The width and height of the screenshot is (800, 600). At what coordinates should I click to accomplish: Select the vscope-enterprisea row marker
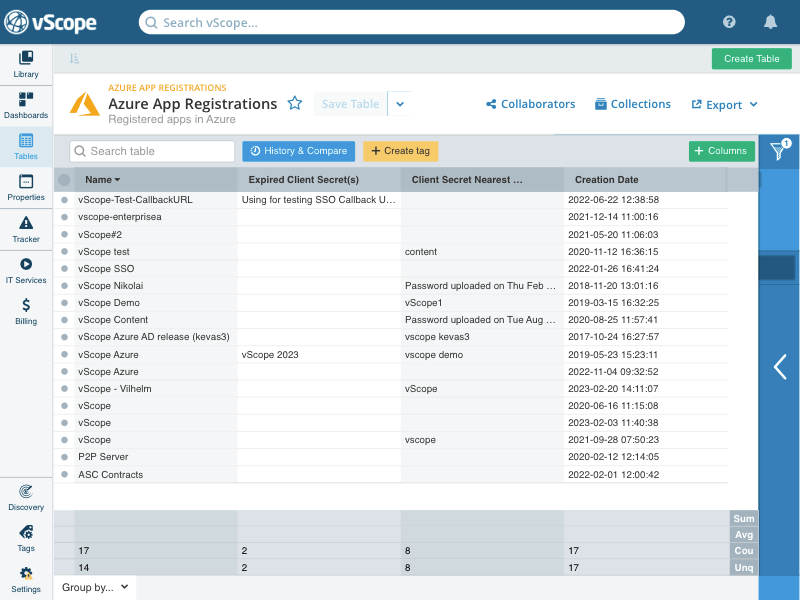64,217
